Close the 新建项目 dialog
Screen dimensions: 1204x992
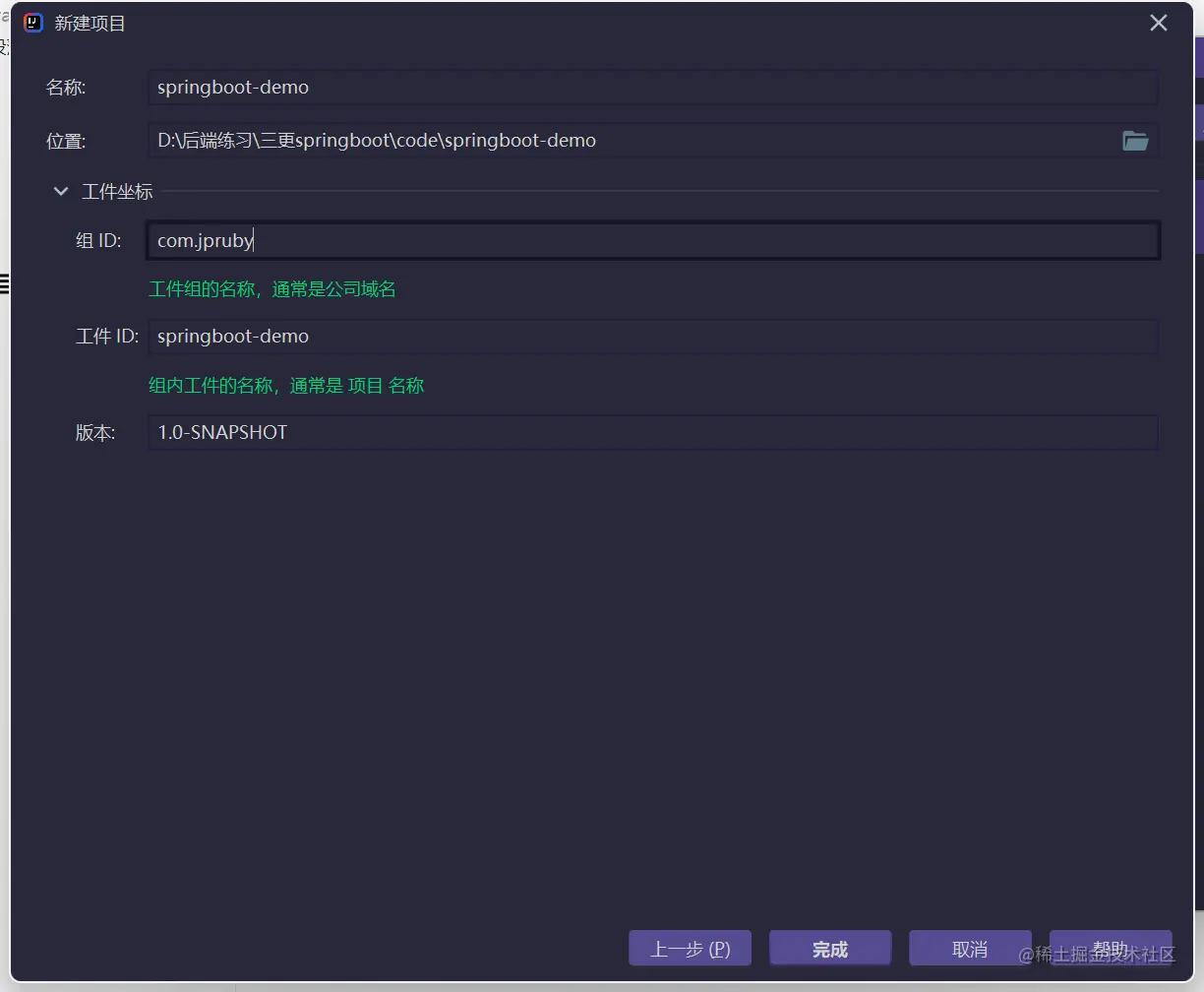1159,23
